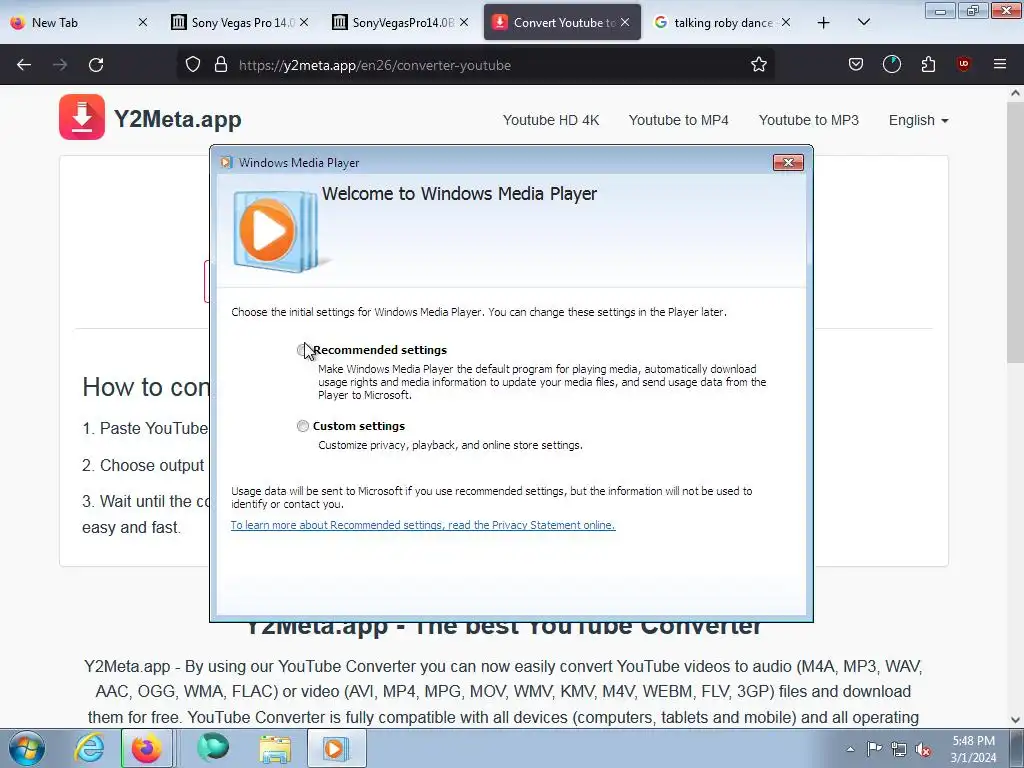
Task: Click the tracking protection shield icon
Action: 193,65
